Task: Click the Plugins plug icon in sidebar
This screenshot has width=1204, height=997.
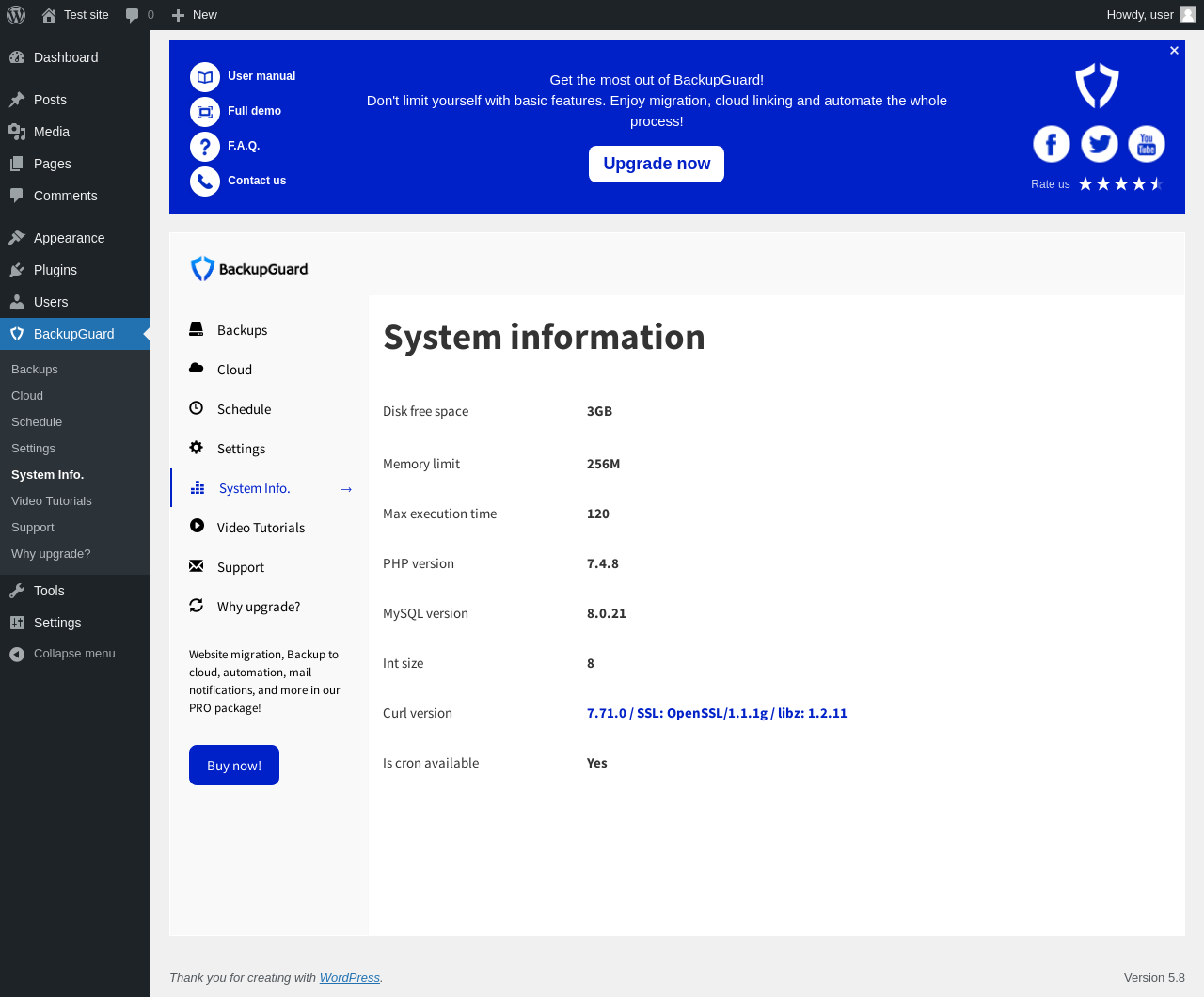Action: click(x=17, y=270)
